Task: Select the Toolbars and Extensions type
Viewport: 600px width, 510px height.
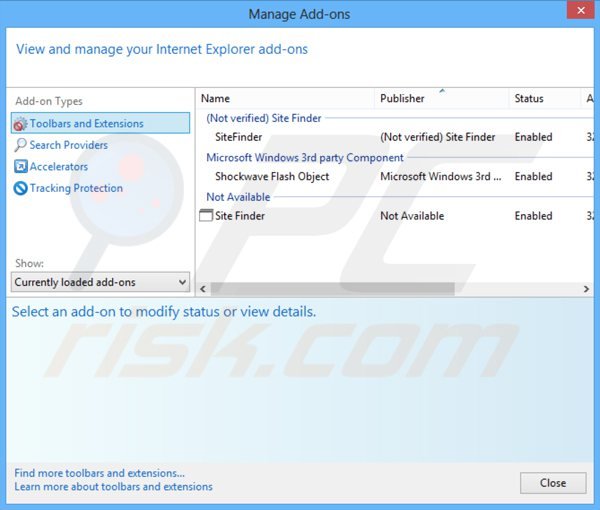Action: coord(100,123)
